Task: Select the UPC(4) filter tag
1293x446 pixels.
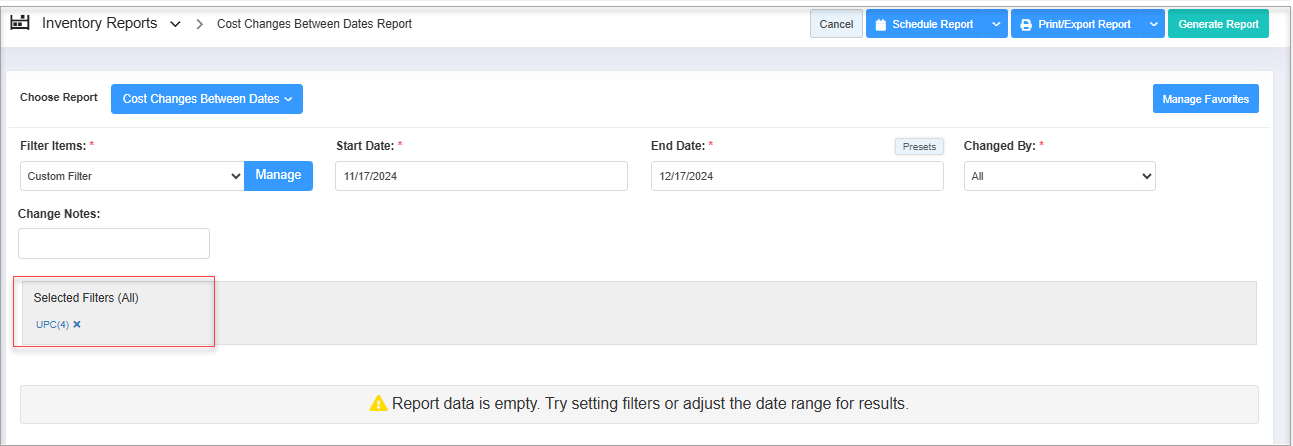Action: click(52, 324)
